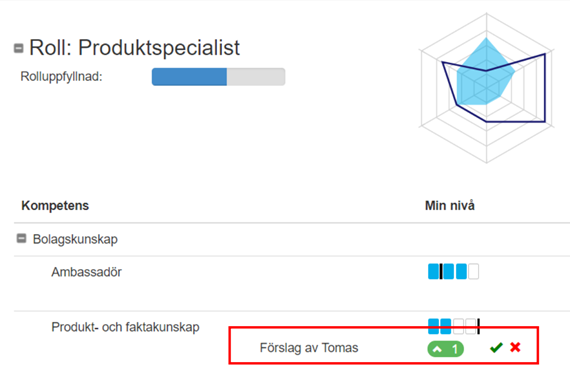Click the Förslag av Tomas text
This screenshot has height=374, width=570.
point(309,348)
